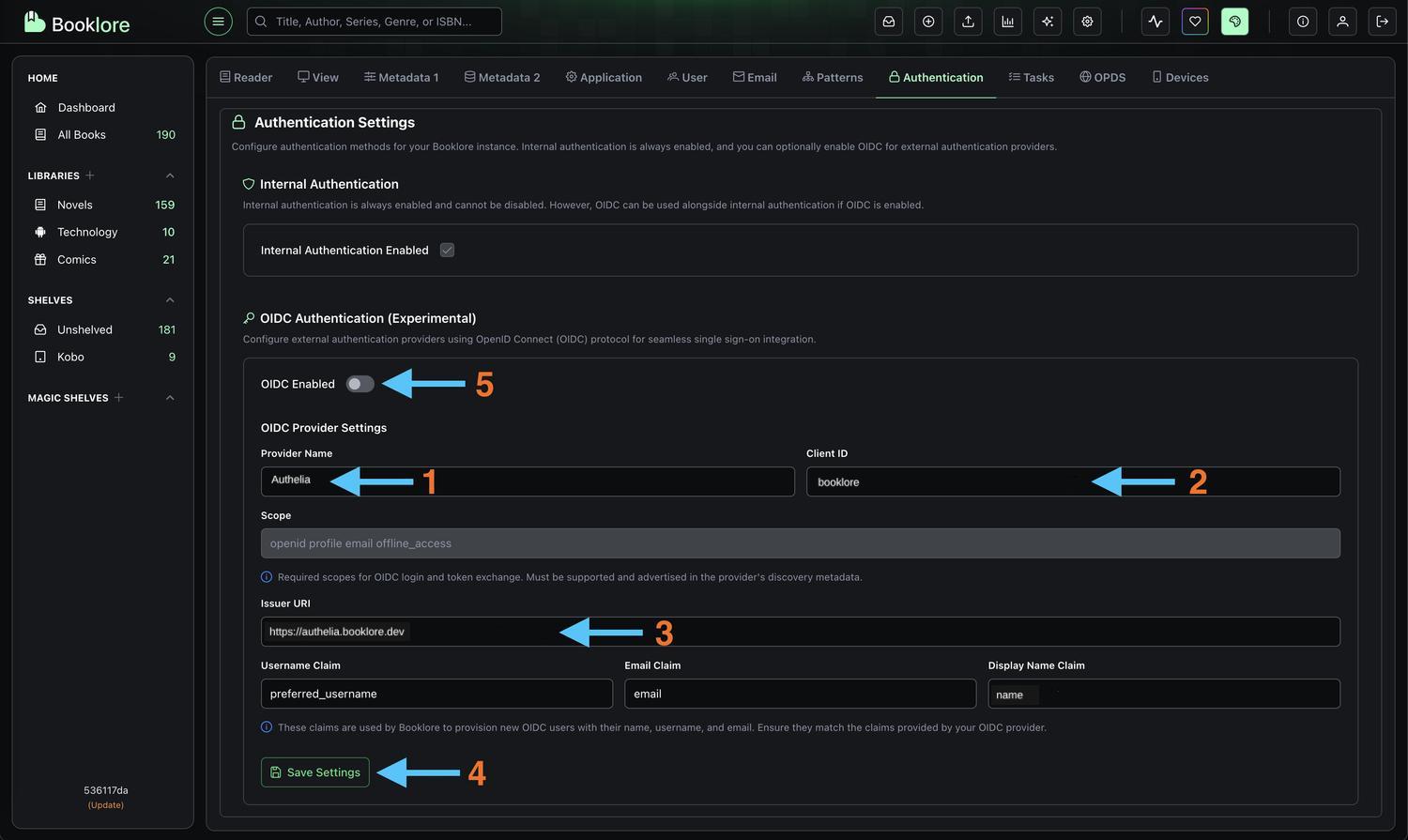The height and width of the screenshot is (840, 1408).
Task: Click the add book plus icon
Action: pos(927,21)
